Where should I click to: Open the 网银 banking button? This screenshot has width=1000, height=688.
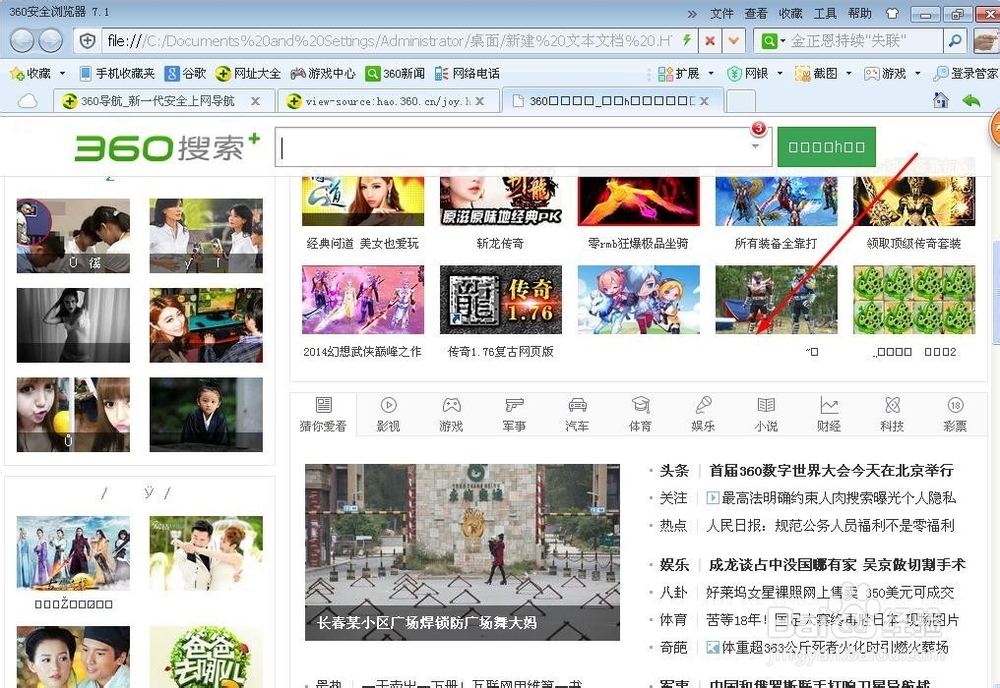pos(748,74)
